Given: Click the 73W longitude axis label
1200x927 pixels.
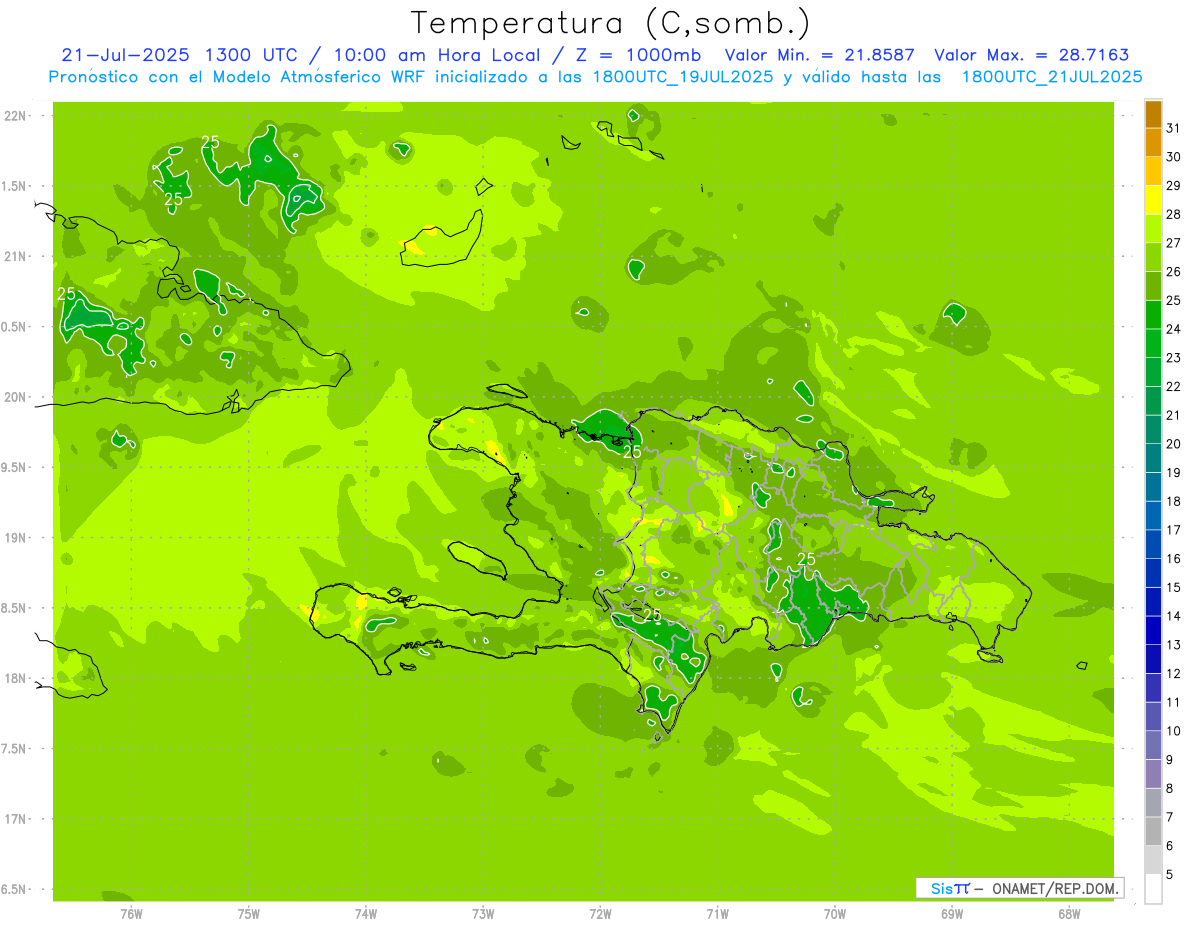Looking at the screenshot, I should pyautogui.click(x=483, y=913).
